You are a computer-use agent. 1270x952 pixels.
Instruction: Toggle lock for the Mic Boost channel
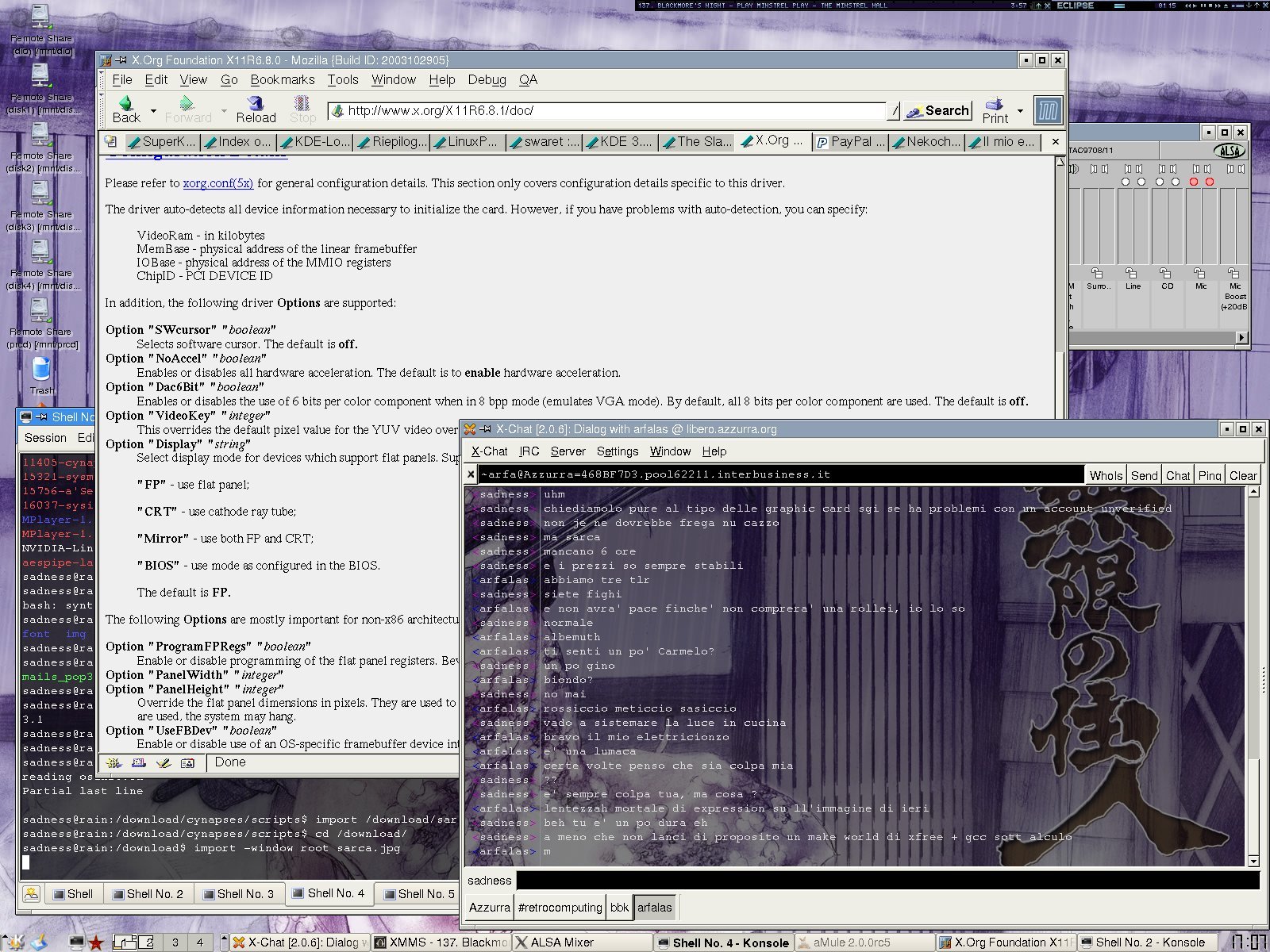(1233, 273)
